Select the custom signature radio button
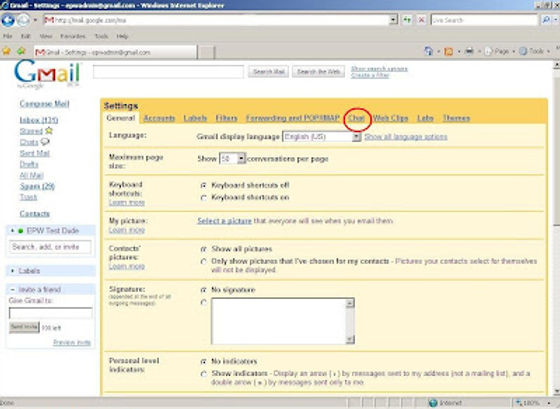The height and width of the screenshot is (409, 560). coord(204,303)
